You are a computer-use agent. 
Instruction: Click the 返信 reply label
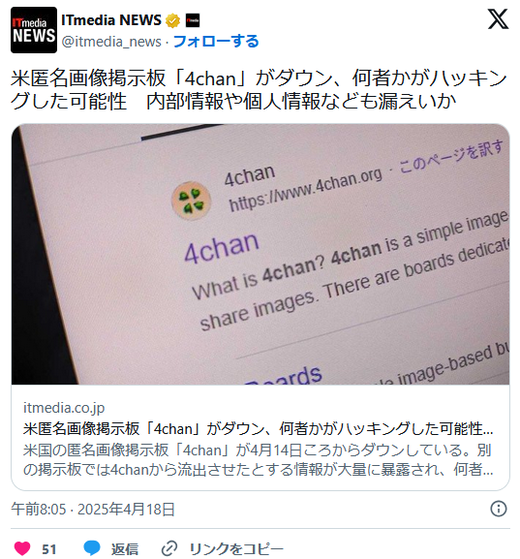coord(124,549)
